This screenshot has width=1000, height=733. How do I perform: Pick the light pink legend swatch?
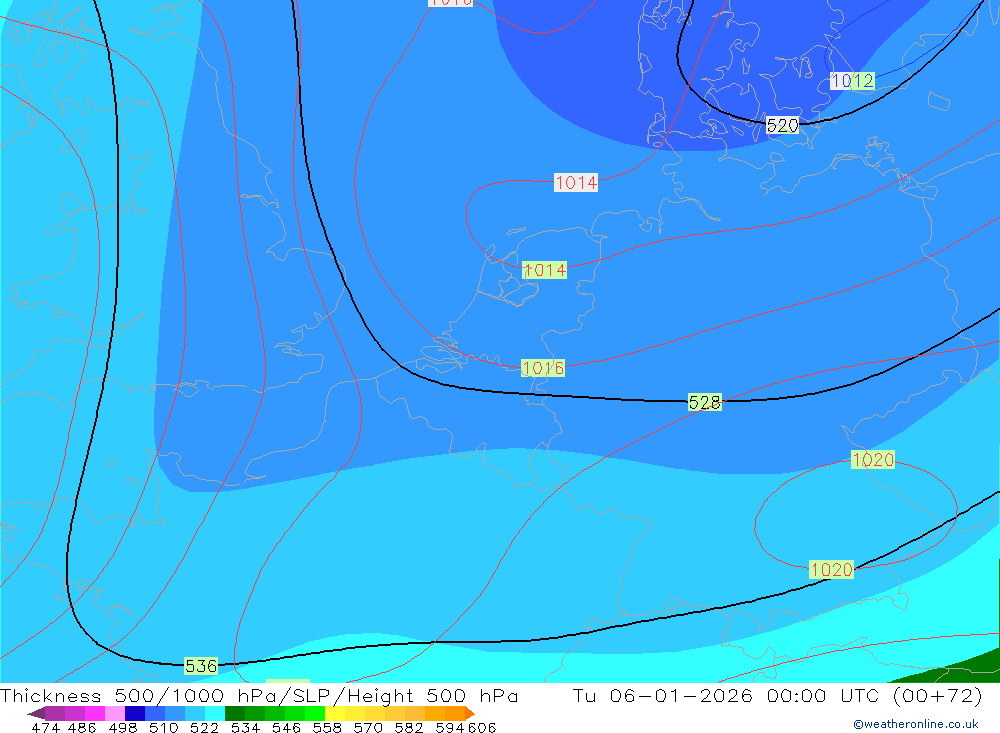point(115,713)
